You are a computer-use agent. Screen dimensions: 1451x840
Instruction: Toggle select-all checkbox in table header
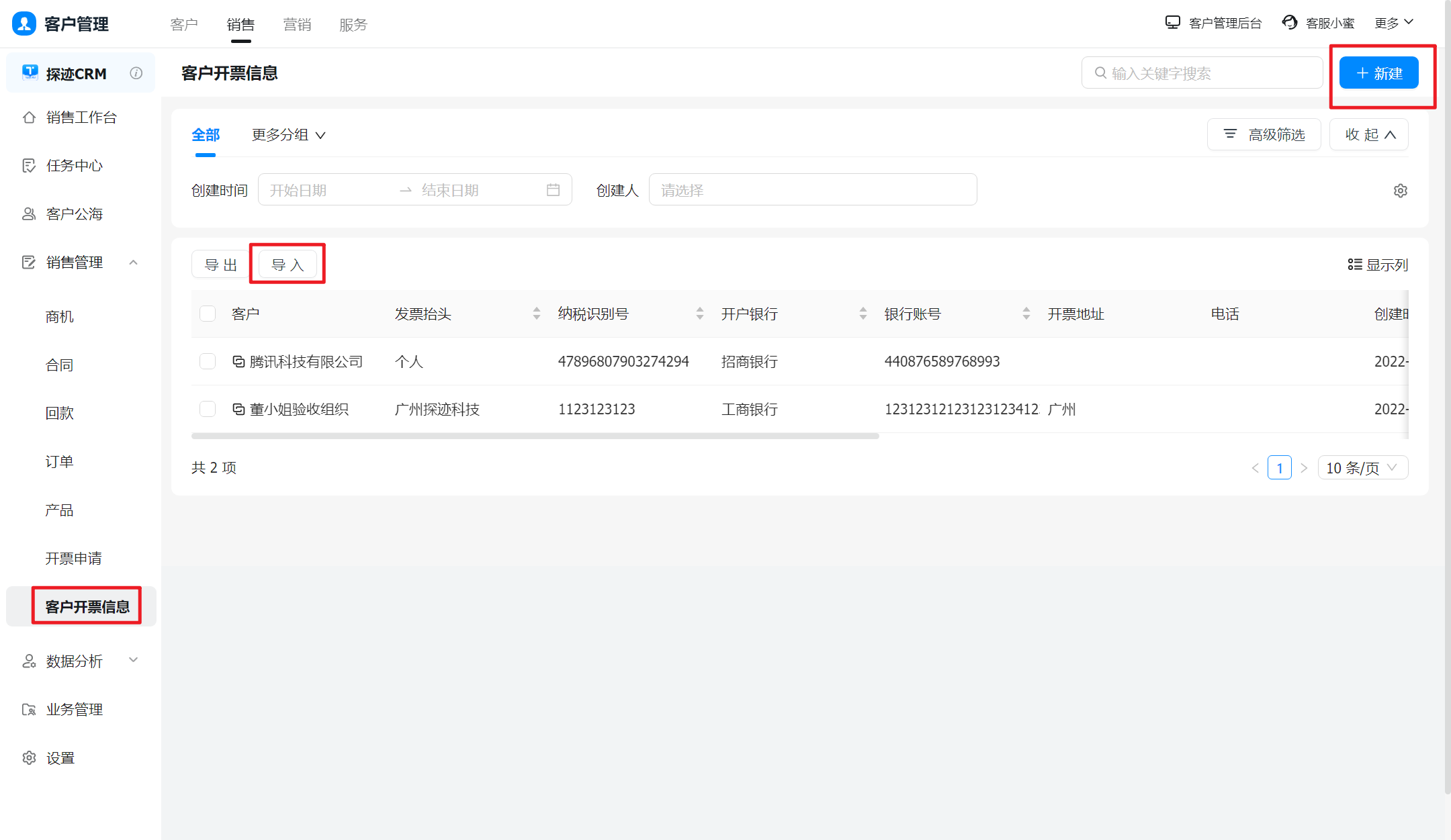(x=208, y=314)
